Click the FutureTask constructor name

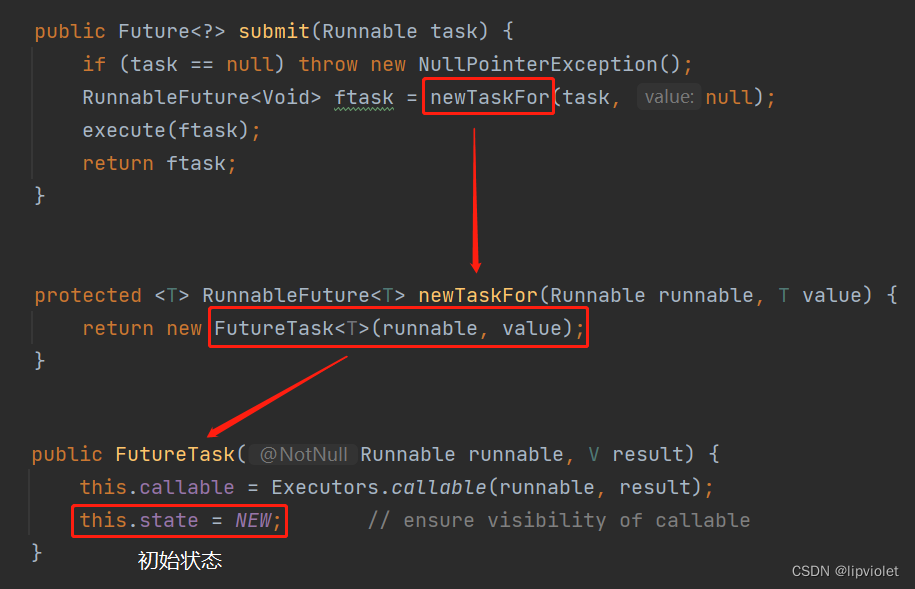tap(174, 454)
